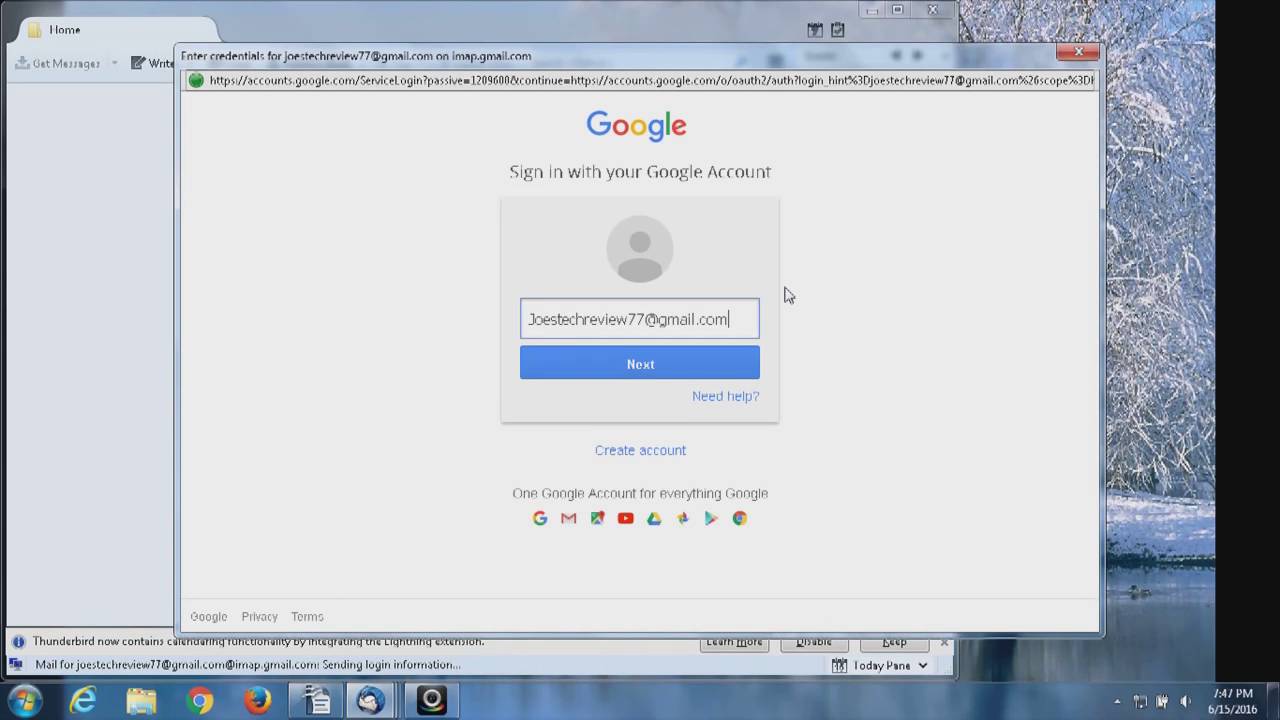
Task: Click the Google logo
Action: coord(636,126)
